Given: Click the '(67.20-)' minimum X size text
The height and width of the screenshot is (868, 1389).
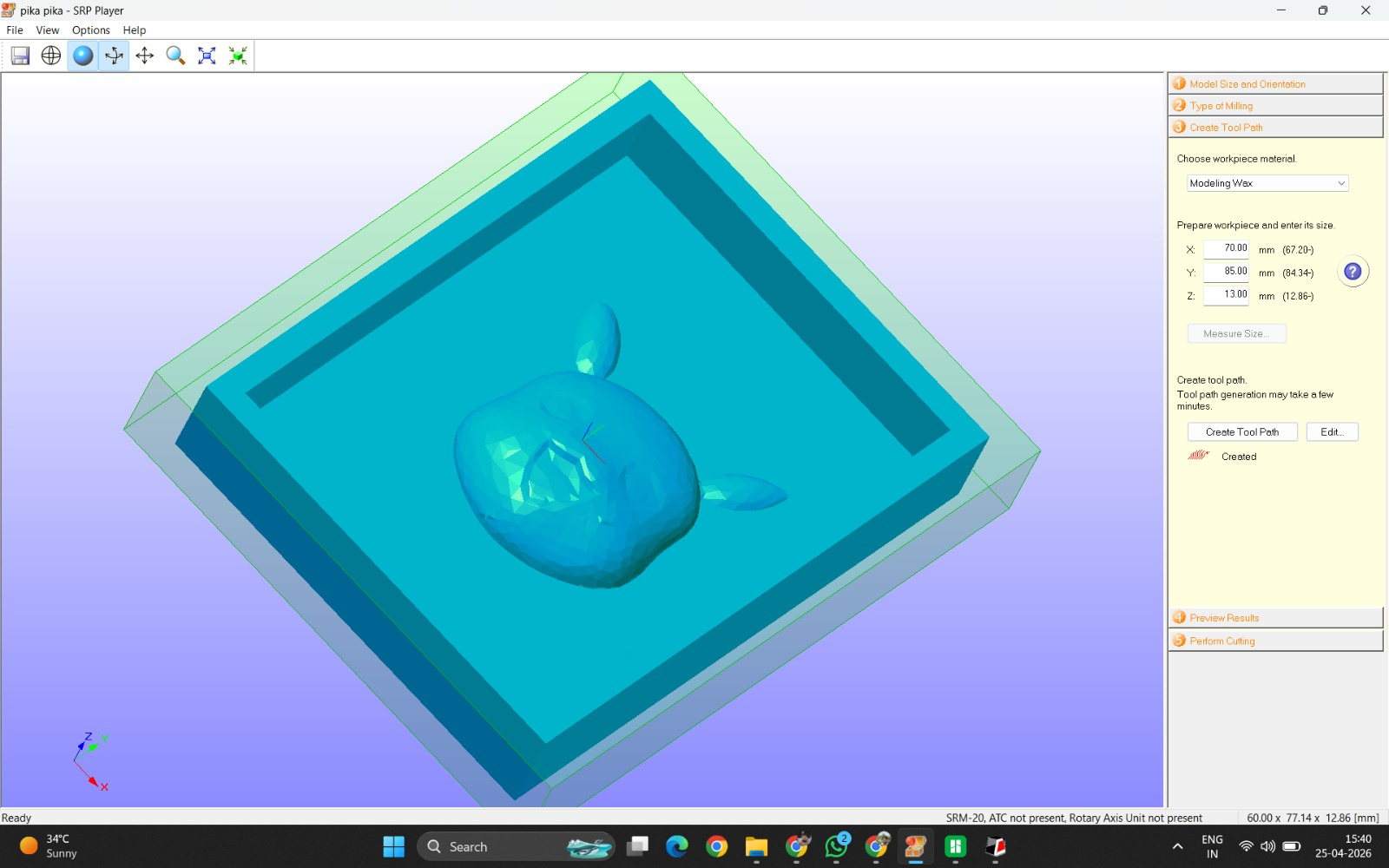Looking at the screenshot, I should [1298, 250].
